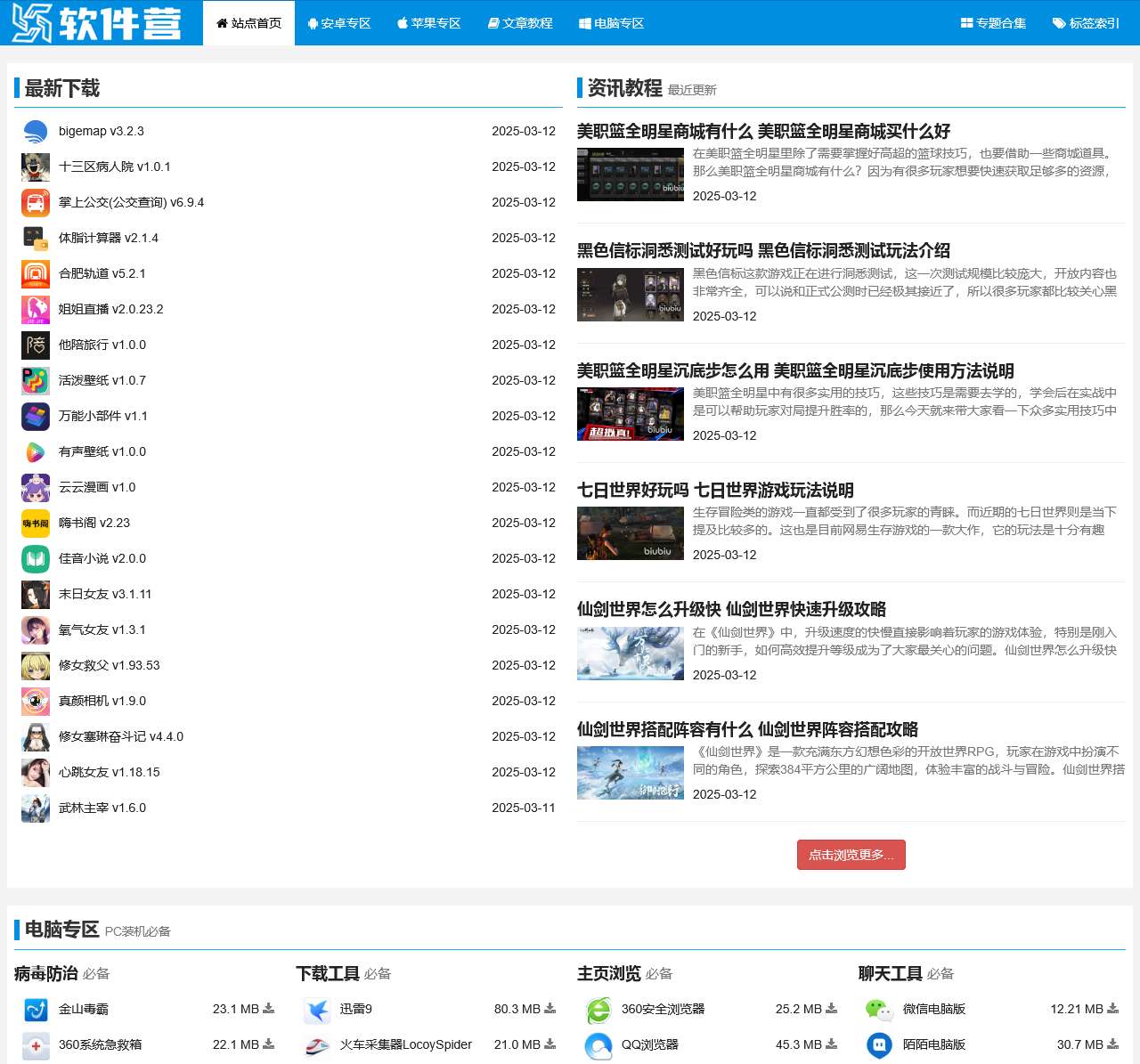This screenshot has width=1140, height=1064.
Task: Open 专题合集 in the top bar
Action: pyautogui.click(x=993, y=23)
